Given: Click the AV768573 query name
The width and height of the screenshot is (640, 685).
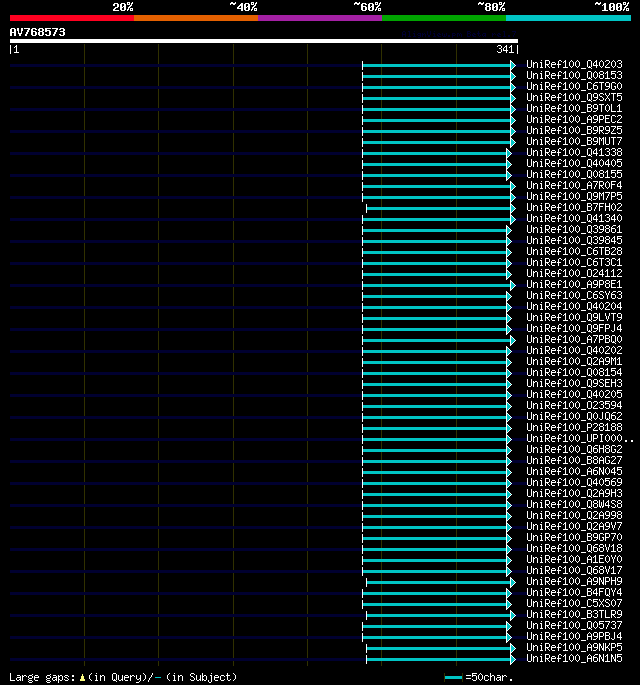Looking at the screenshot, I should [38, 32].
